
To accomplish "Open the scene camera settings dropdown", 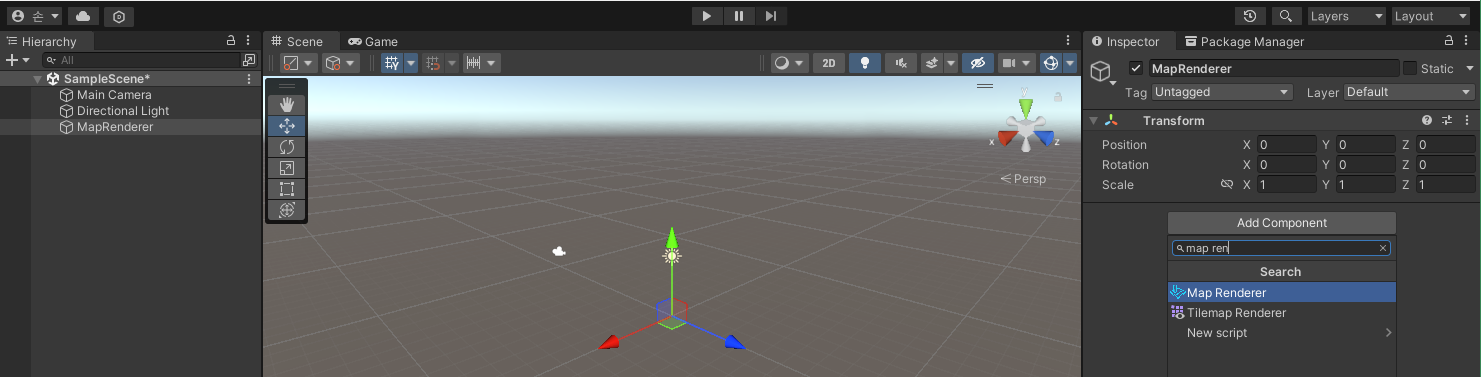I will point(1016,63).
